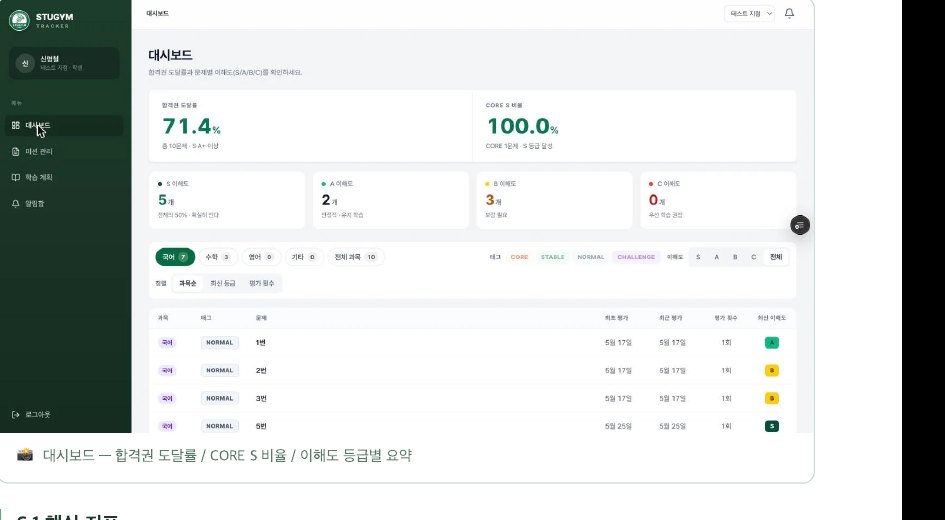945x520 pixels.
Task: Click the 학습 계획 book icon
Action: pyautogui.click(x=16, y=178)
